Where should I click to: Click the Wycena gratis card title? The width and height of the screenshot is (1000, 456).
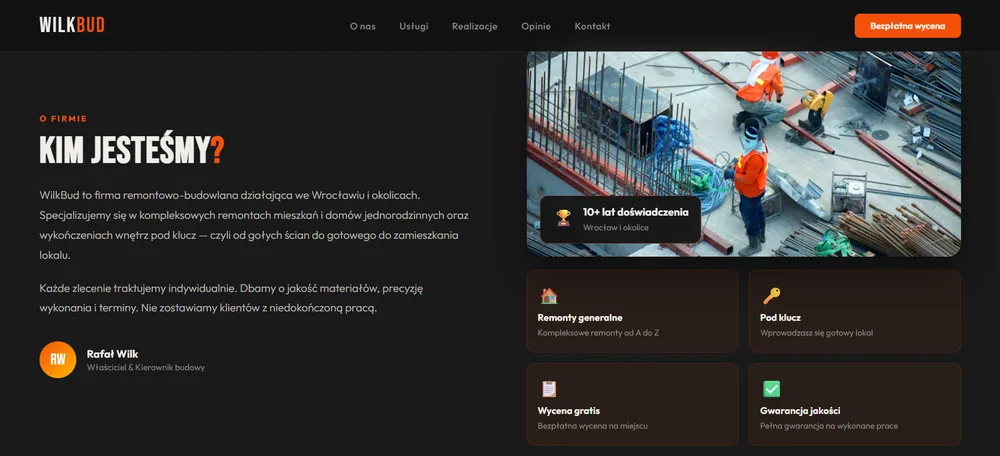point(569,411)
